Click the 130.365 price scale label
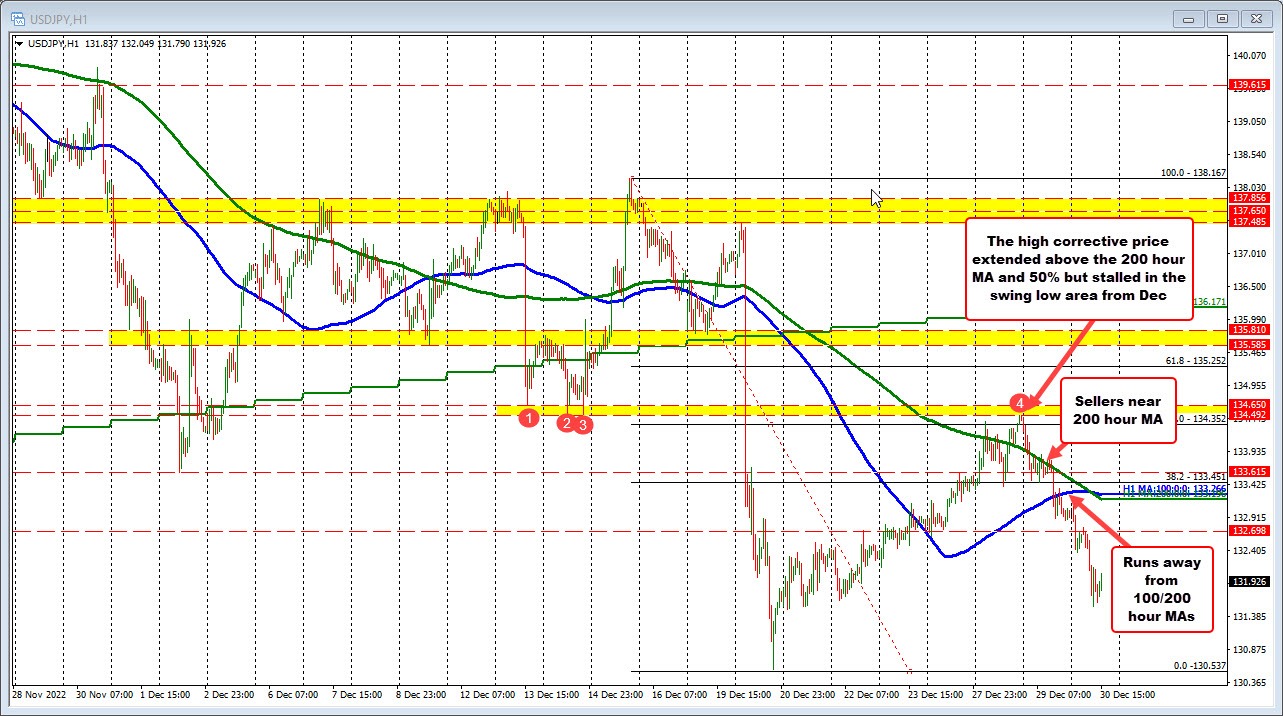1283x716 pixels. (1248, 683)
